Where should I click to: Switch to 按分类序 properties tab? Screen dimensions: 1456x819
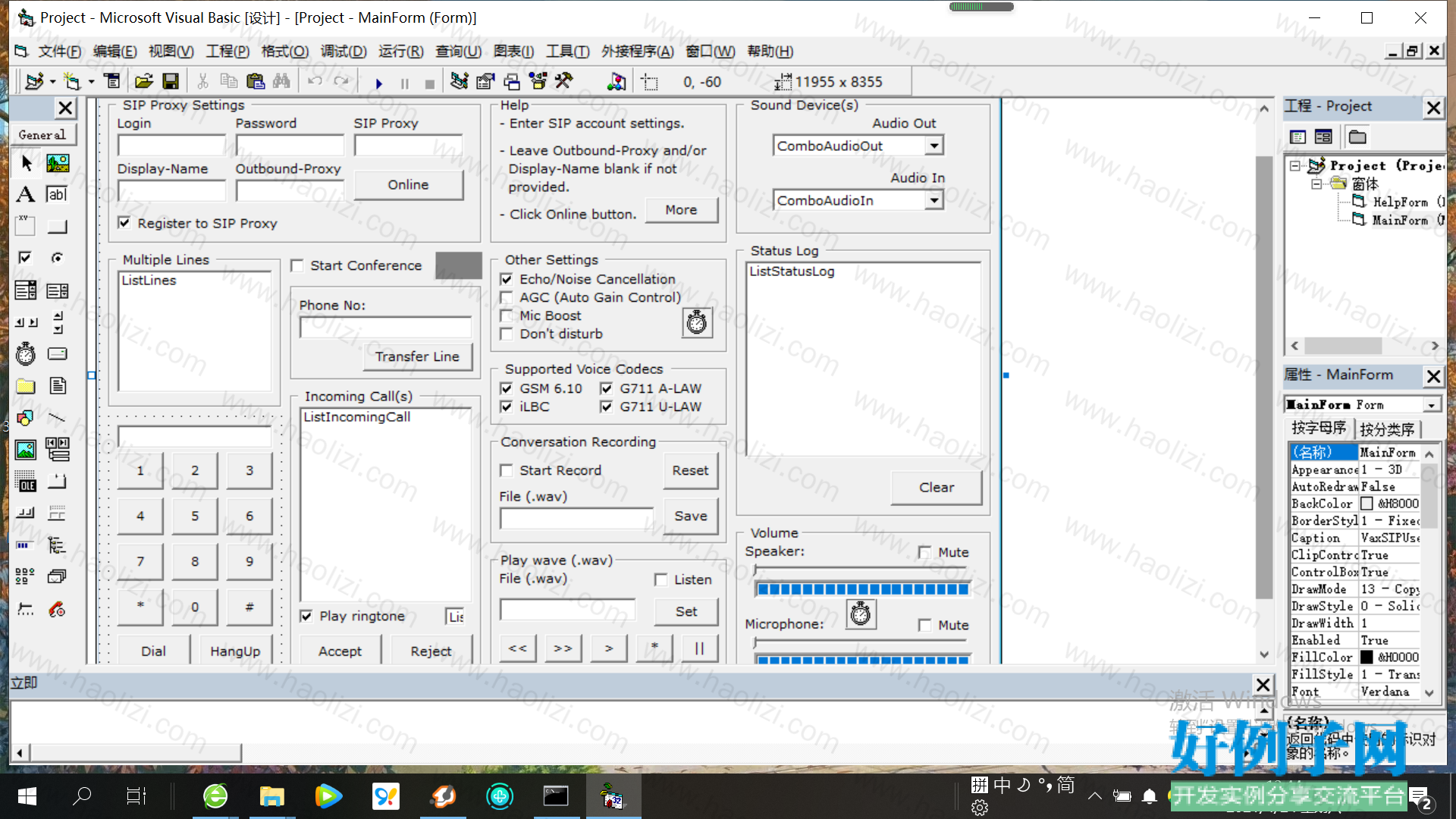(x=1387, y=429)
